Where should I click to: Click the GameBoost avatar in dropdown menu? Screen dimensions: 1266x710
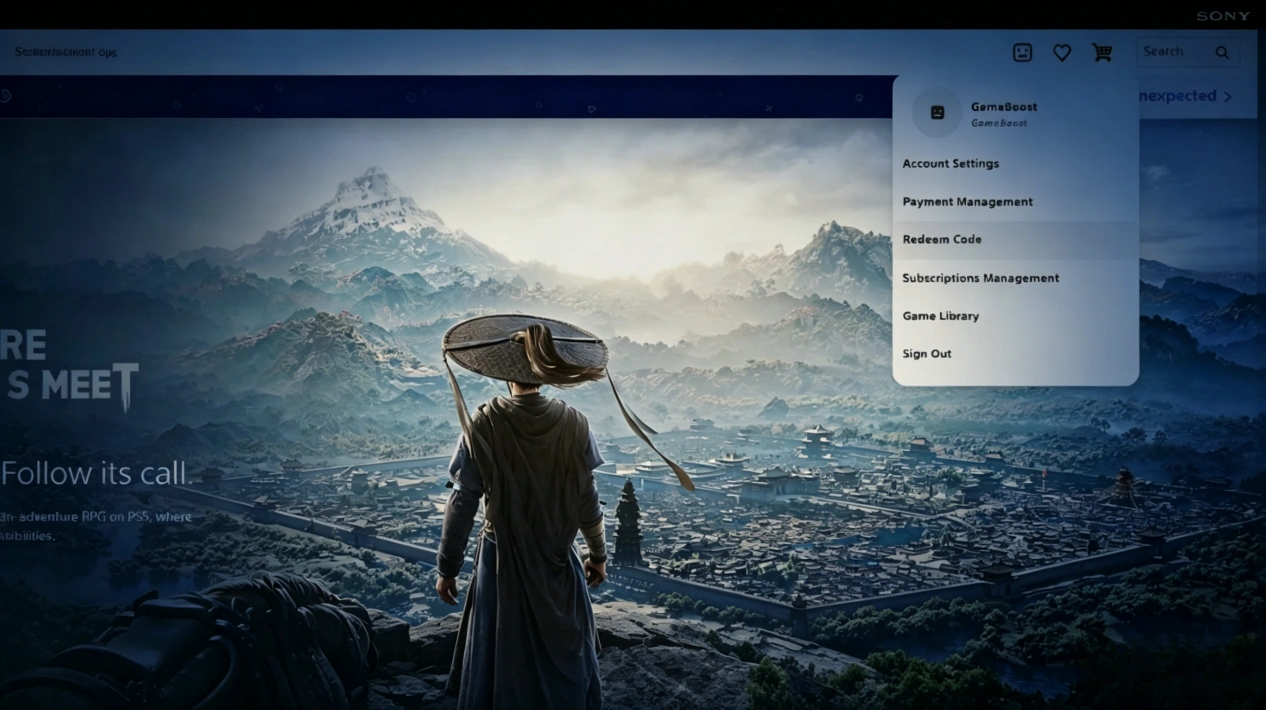[x=937, y=113]
